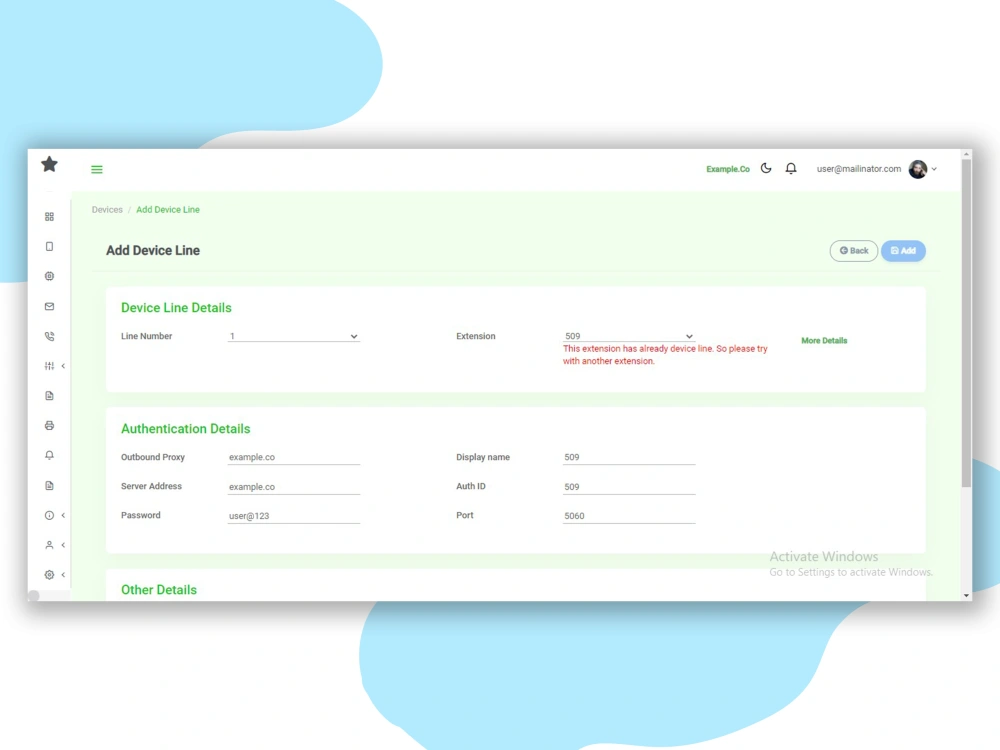Click user@mailinator.com account text
This screenshot has height=750, width=1000.
858,169
